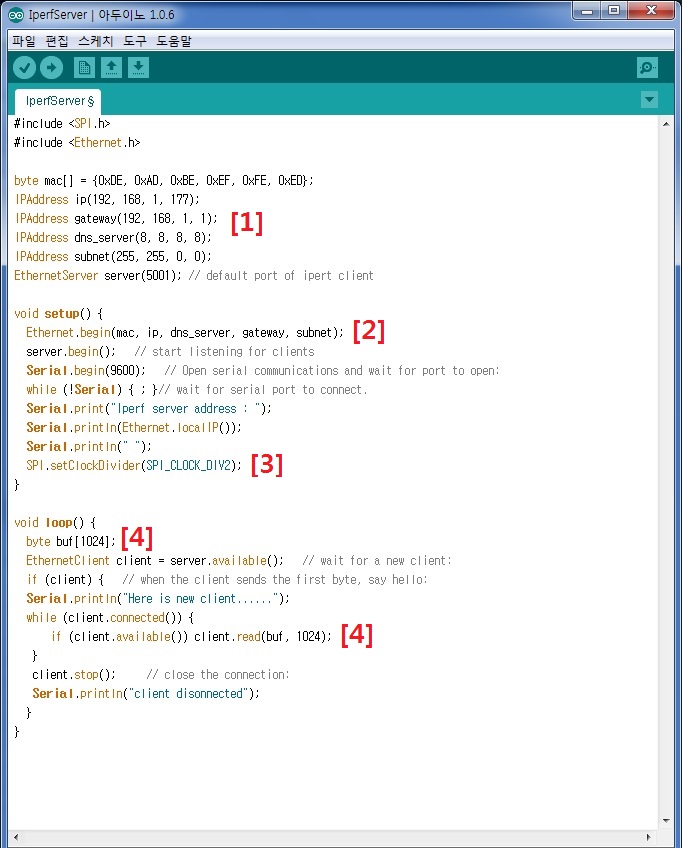Click 'SPI.setClockDivider(SPI_CLOCK_DIV2);' line
Screen dimensions: 682x848
pos(134,466)
